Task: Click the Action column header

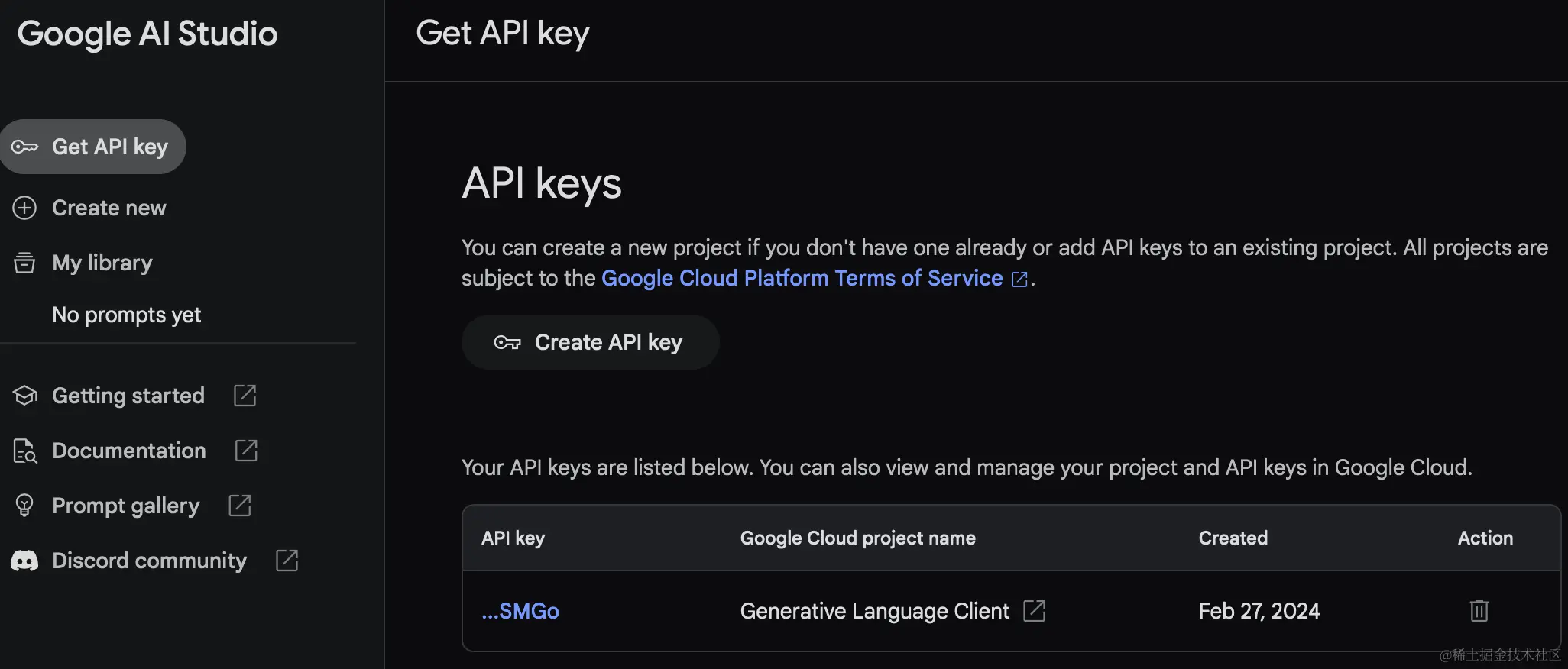Action: [x=1485, y=538]
